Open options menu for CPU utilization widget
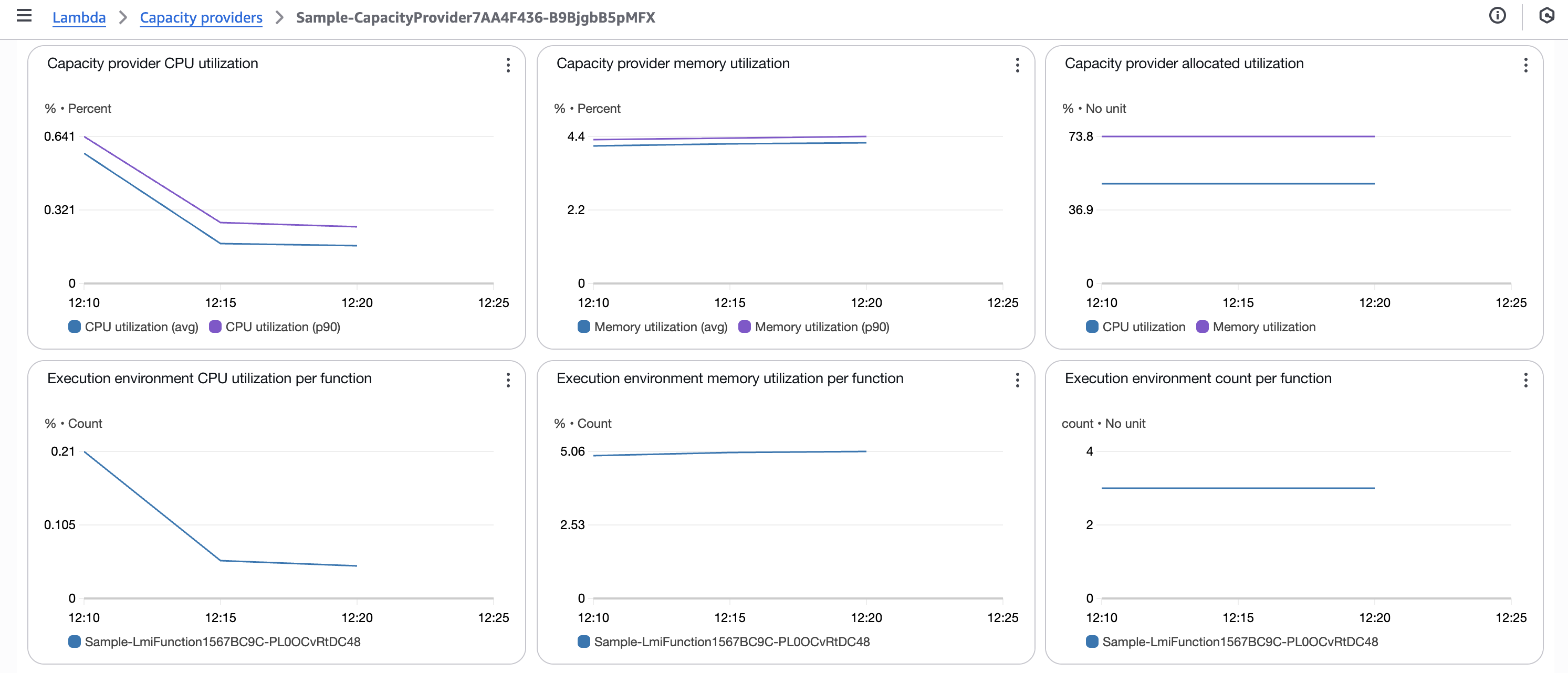Viewport: 1568px width, 673px height. tap(508, 65)
